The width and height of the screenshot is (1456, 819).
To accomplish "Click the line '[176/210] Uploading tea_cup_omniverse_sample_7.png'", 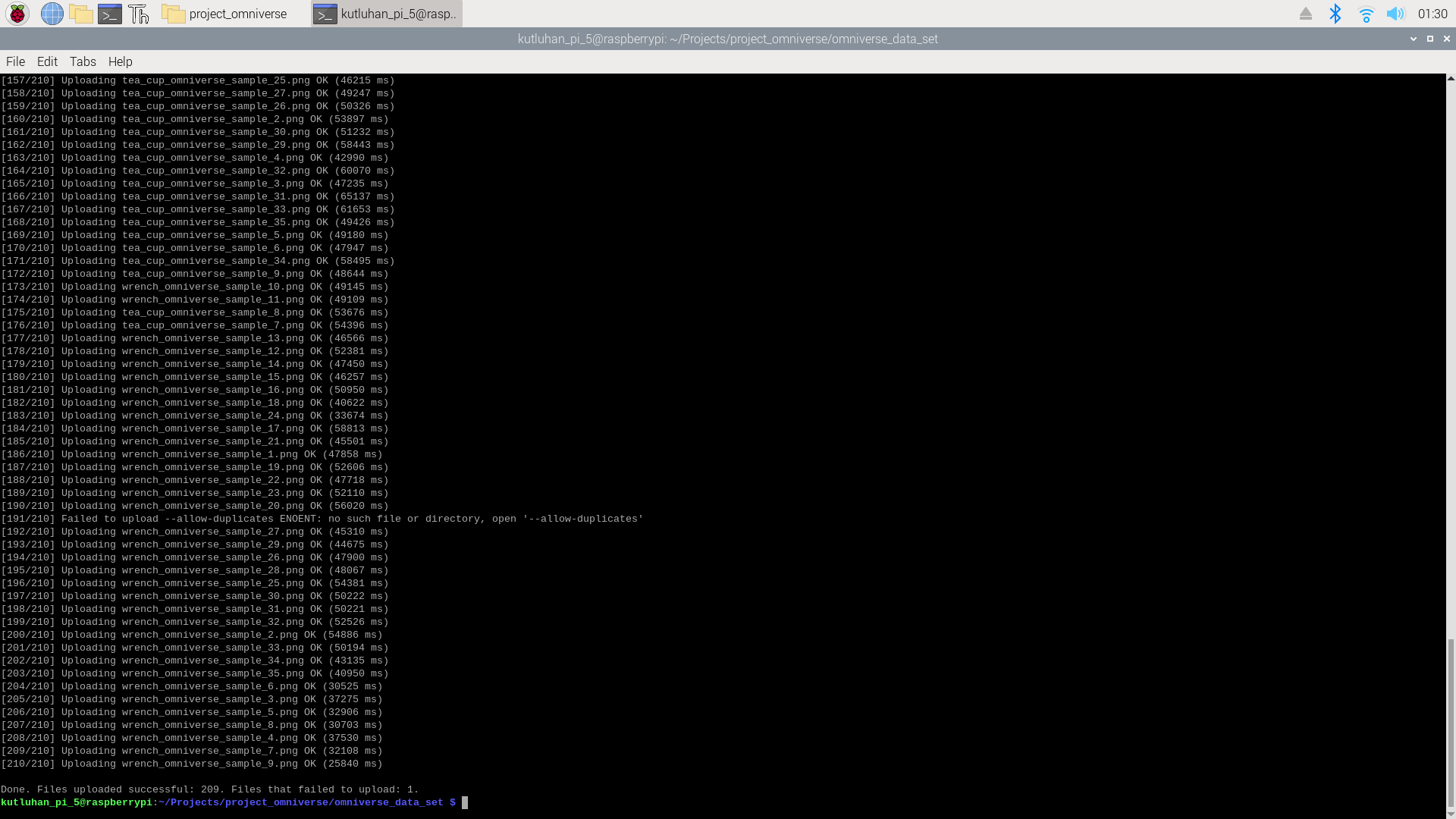I will point(194,325).
